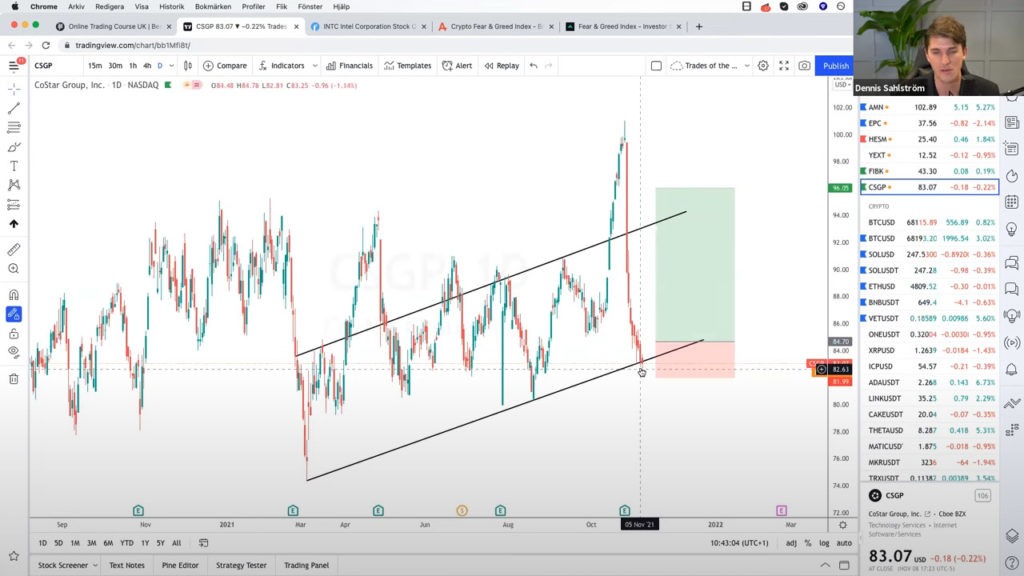Select the trend line drawing tool
Image resolution: width=1024 pixels, height=576 pixels.
tap(14, 108)
